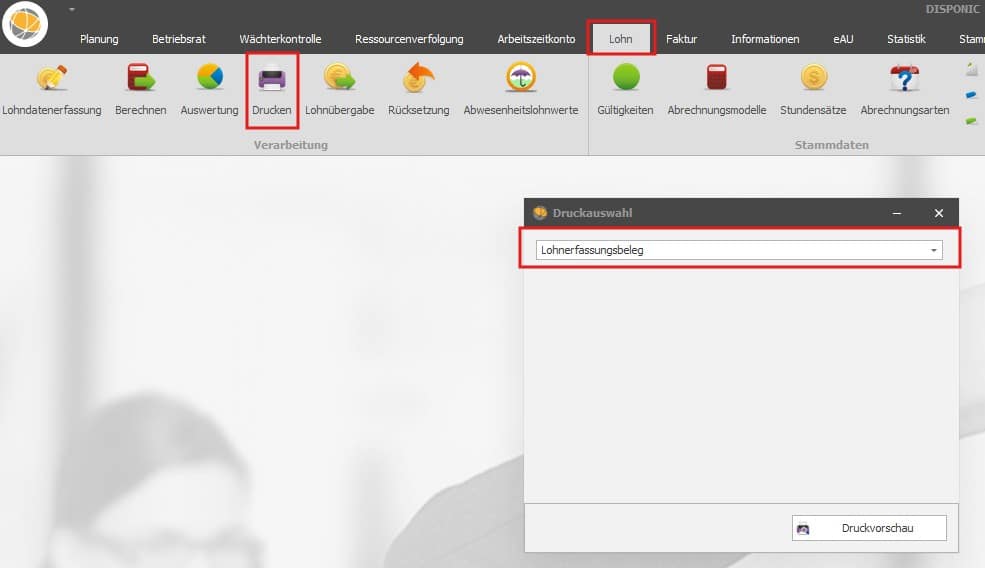
Task: Click the Druckvorschau button
Action: coord(868,528)
